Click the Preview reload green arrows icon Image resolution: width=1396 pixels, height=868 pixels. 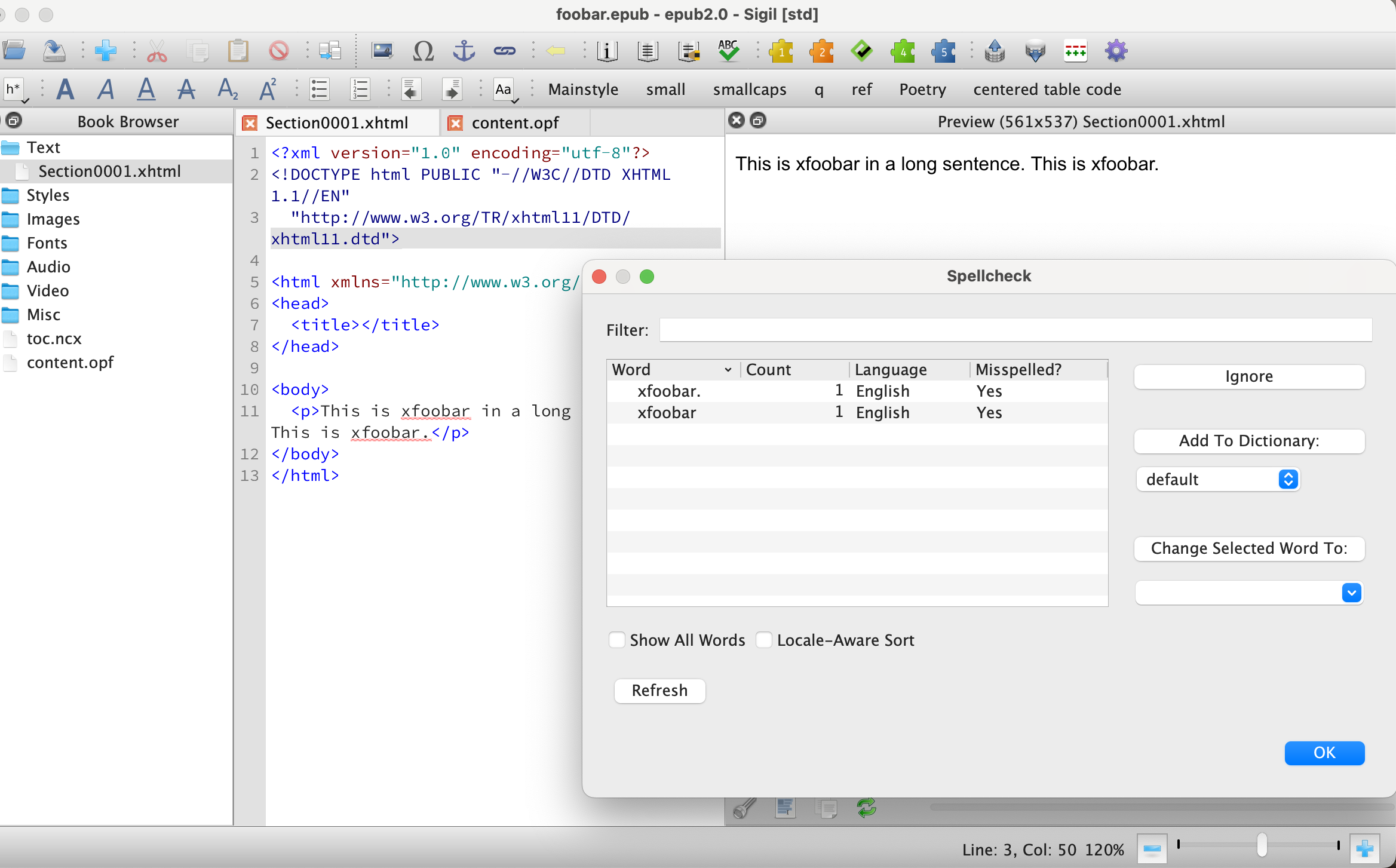[x=866, y=808]
